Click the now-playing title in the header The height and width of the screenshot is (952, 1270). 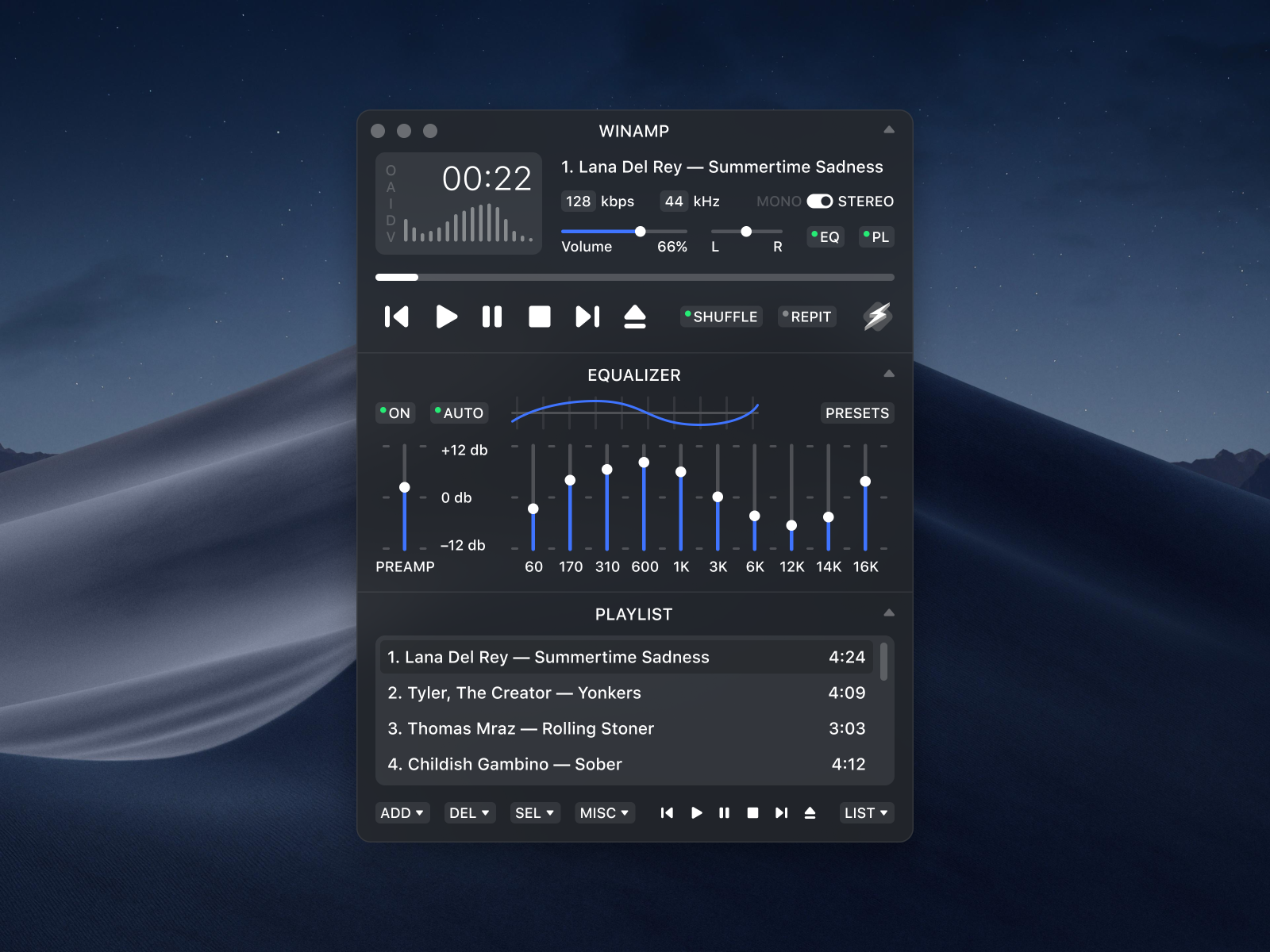click(x=722, y=167)
